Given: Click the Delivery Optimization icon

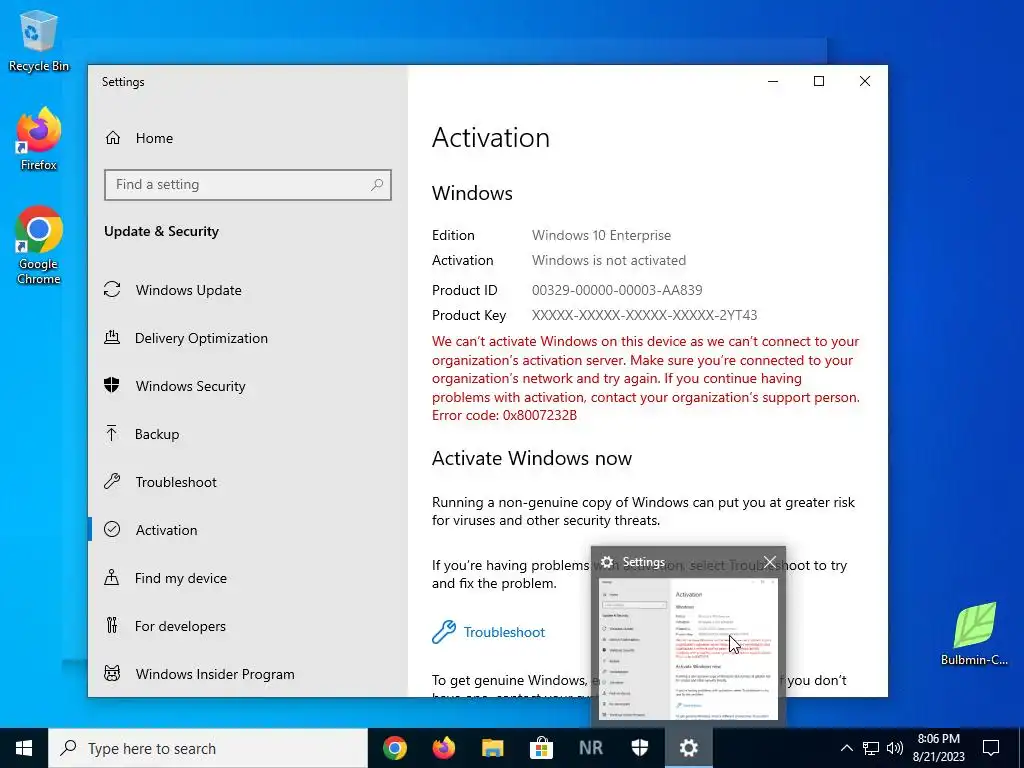Looking at the screenshot, I should point(112,338).
